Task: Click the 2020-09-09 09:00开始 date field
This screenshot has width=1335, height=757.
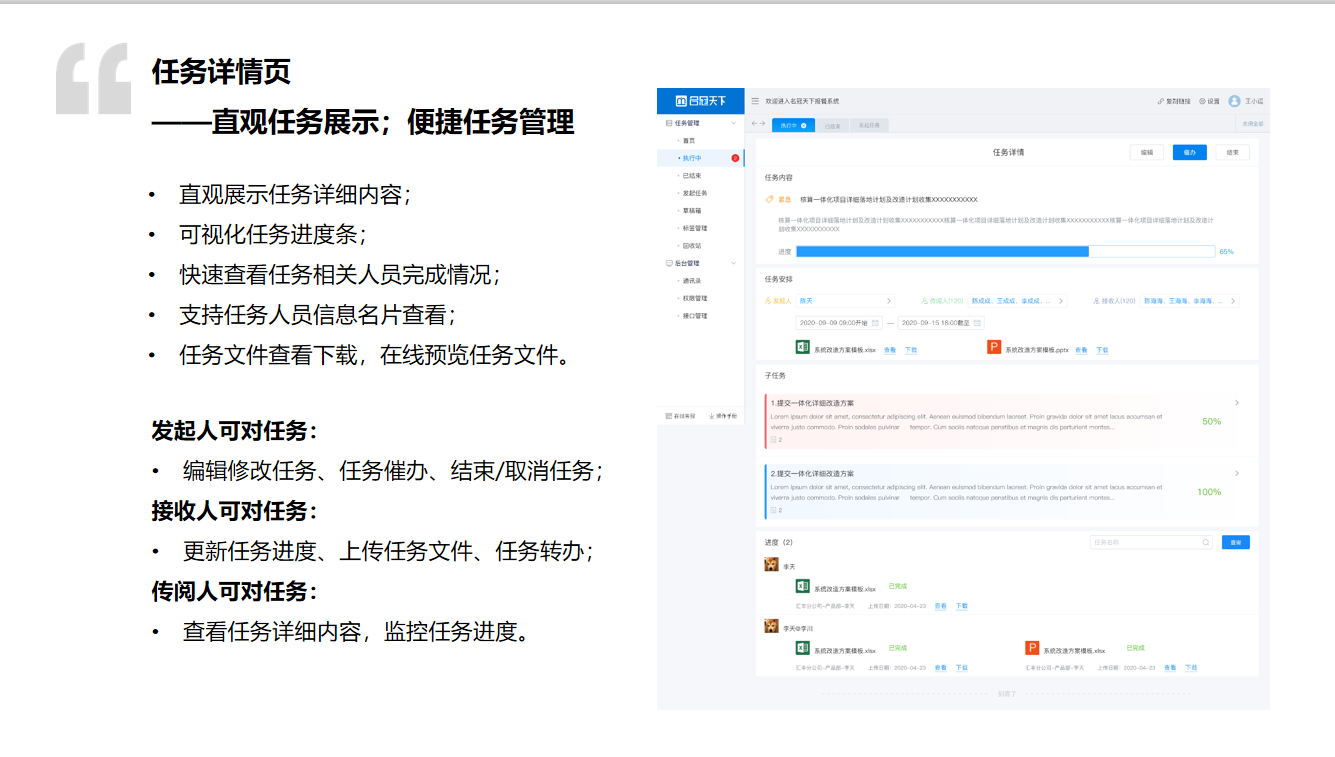Action: (839, 323)
